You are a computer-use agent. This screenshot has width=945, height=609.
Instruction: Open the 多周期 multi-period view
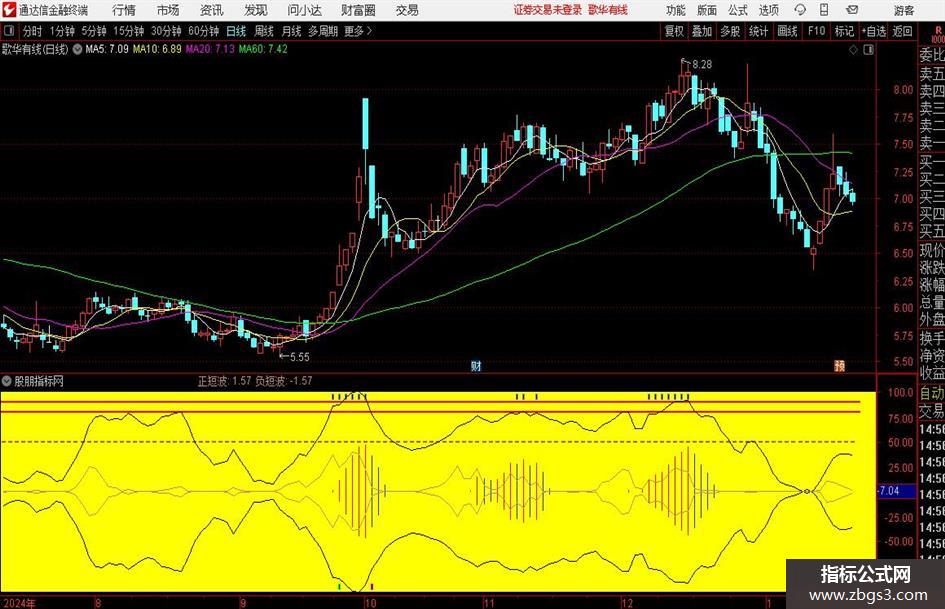(x=323, y=31)
